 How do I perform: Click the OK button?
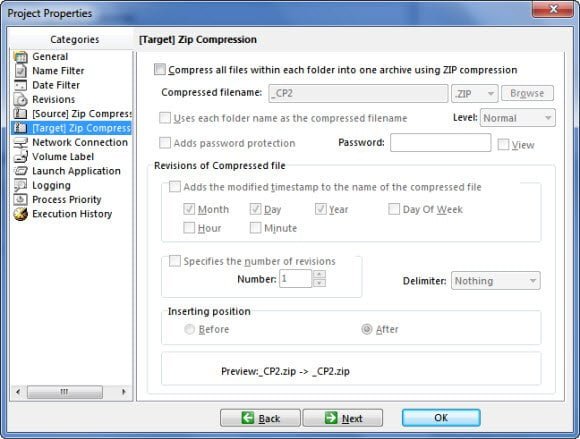(x=441, y=418)
